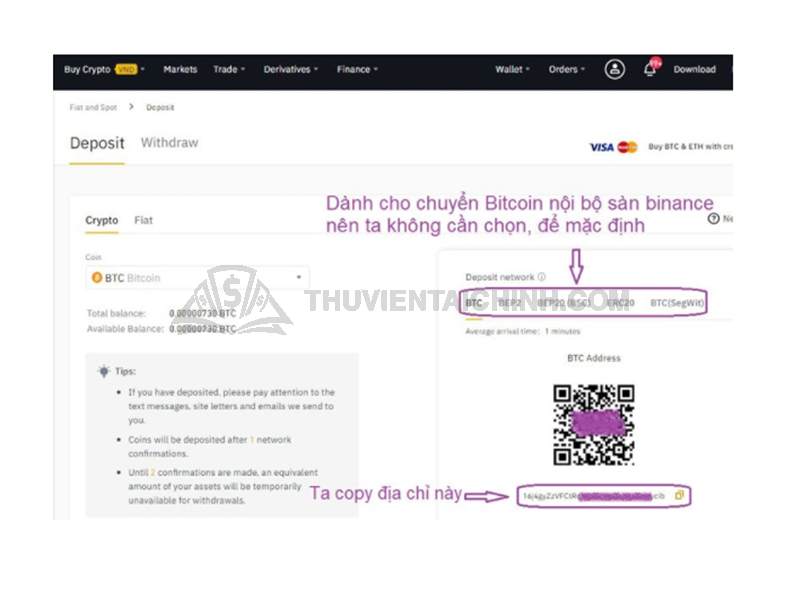Select the Crypto tab
Screen dimensions: 800x600
(x=102, y=220)
